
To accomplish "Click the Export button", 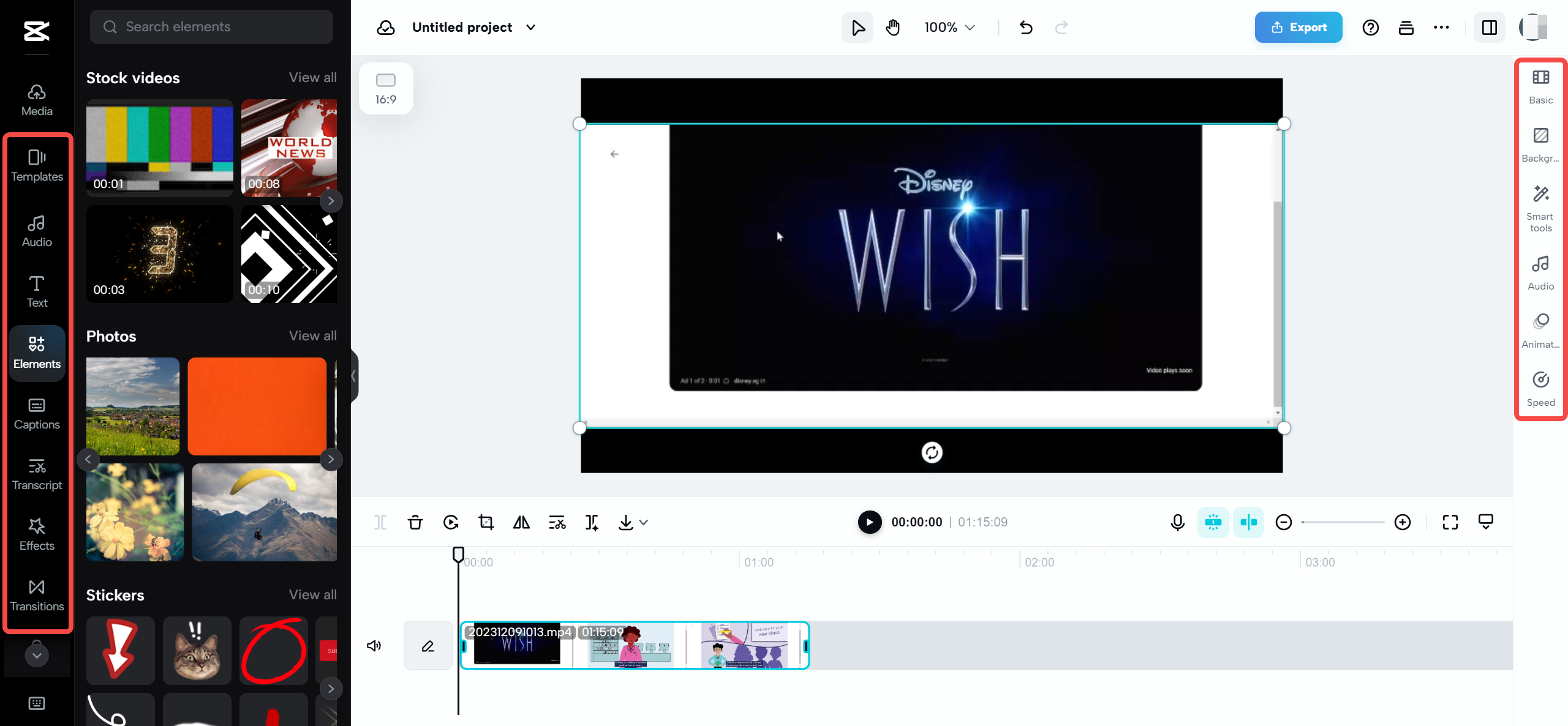I will tap(1298, 27).
